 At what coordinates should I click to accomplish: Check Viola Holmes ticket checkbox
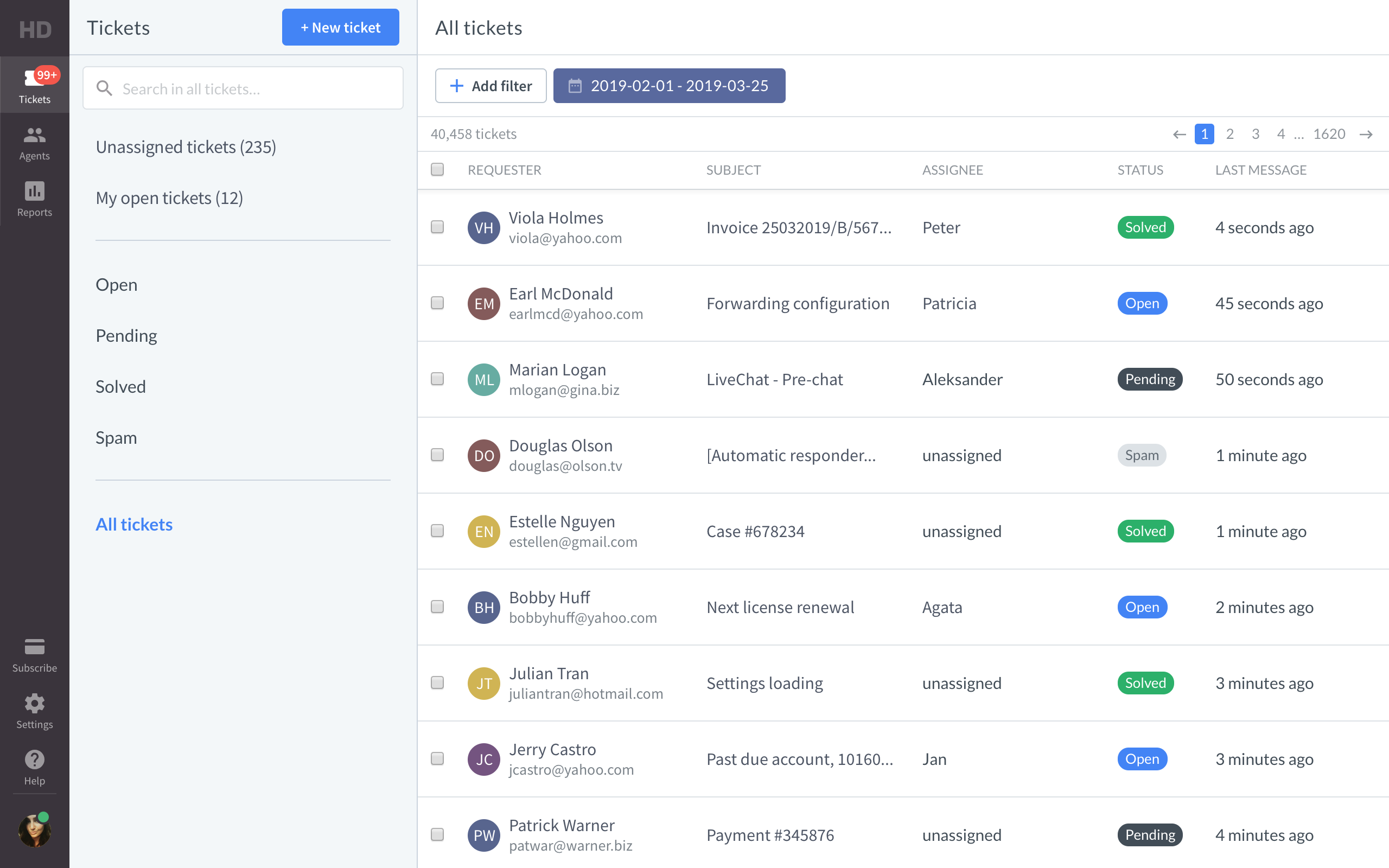coord(437,227)
